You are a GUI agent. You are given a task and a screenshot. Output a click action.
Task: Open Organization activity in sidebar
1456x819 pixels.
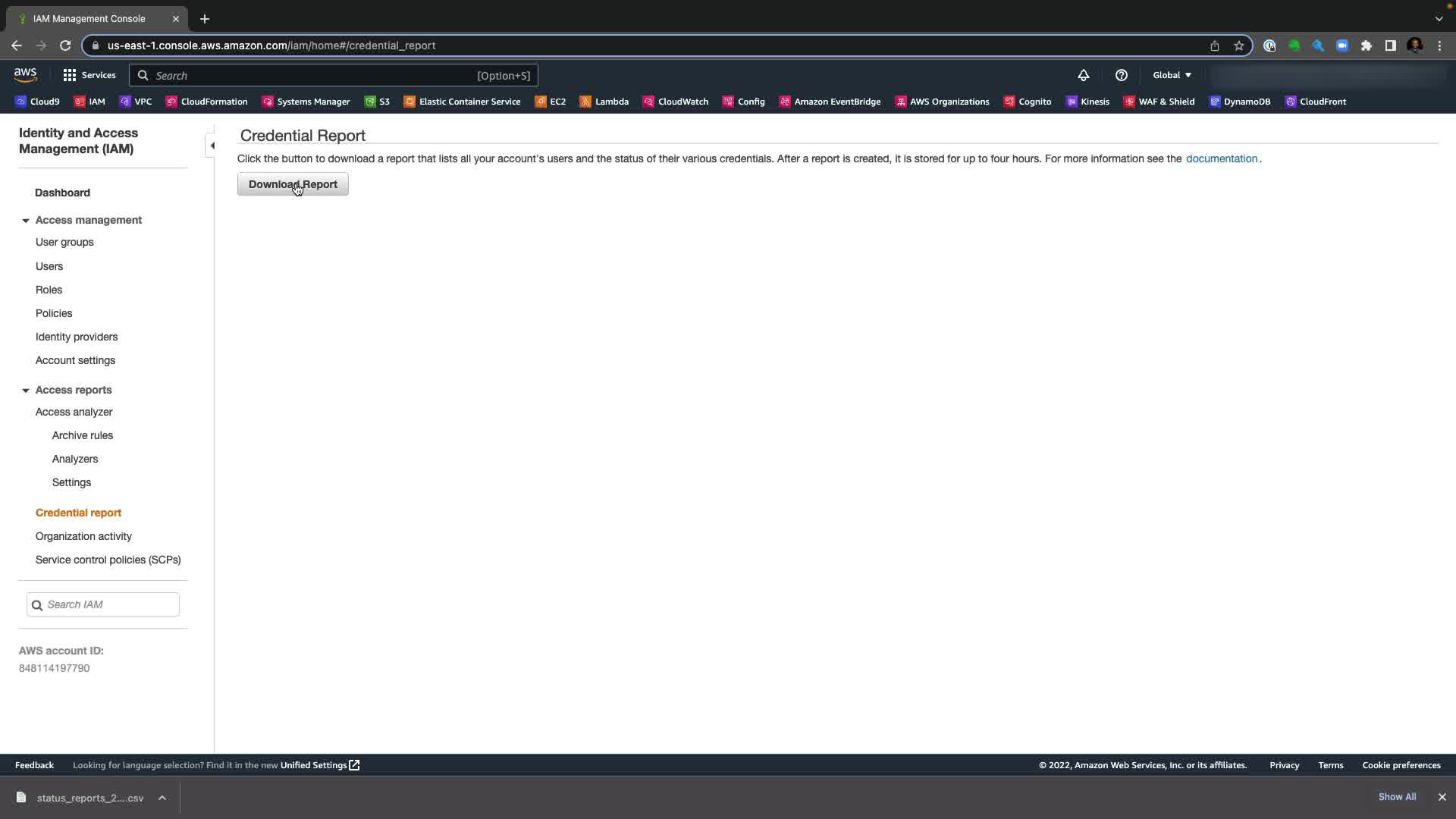tap(83, 536)
